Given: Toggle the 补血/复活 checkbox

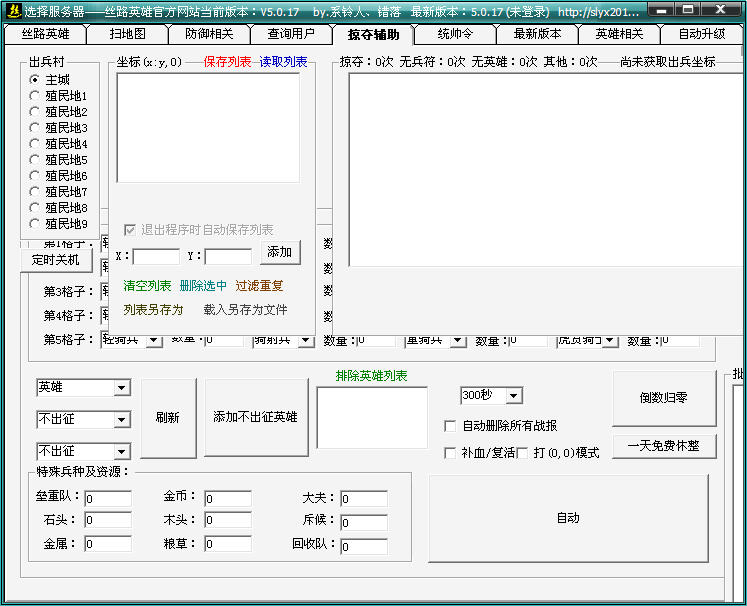Looking at the screenshot, I should (450, 453).
